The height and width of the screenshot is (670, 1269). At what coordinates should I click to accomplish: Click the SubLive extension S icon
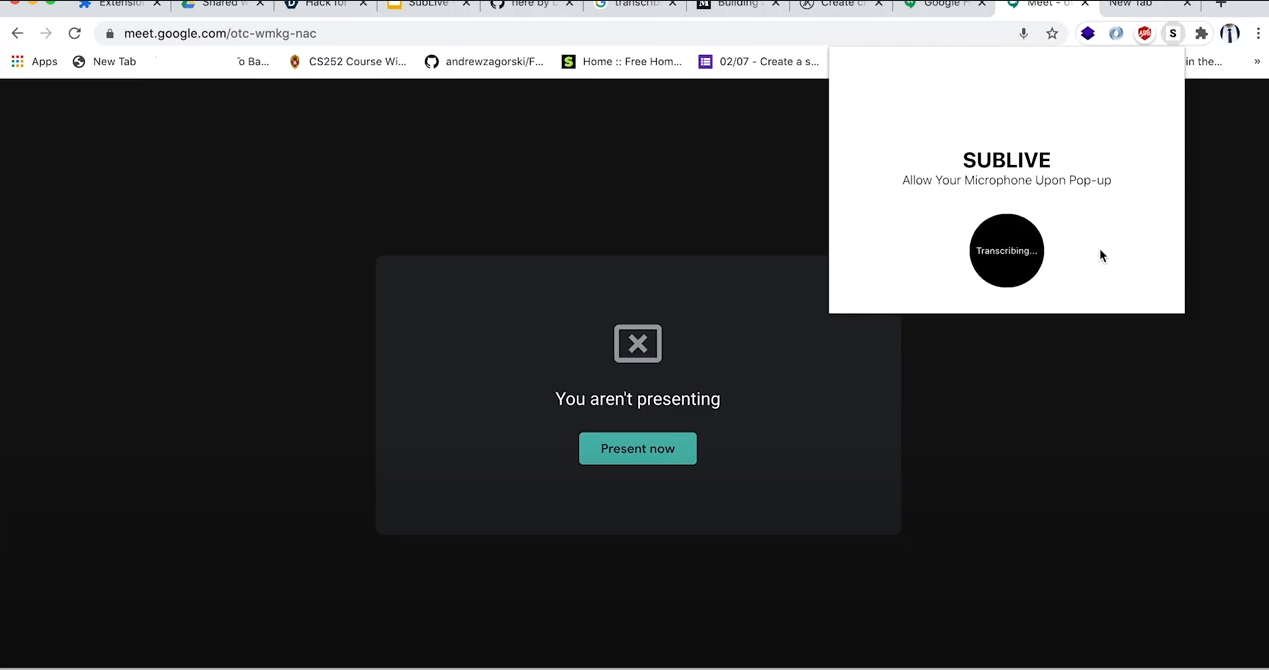[x=1173, y=34]
